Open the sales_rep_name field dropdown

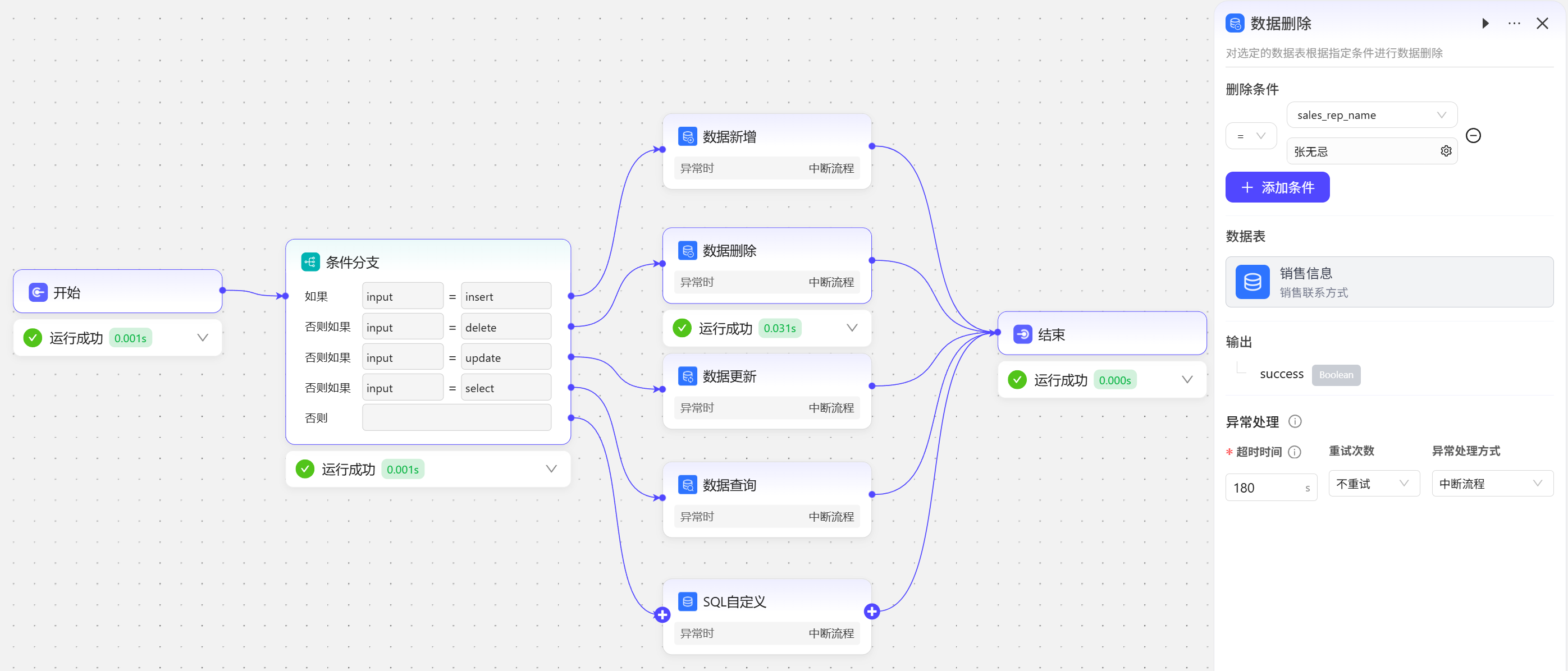coord(1371,115)
